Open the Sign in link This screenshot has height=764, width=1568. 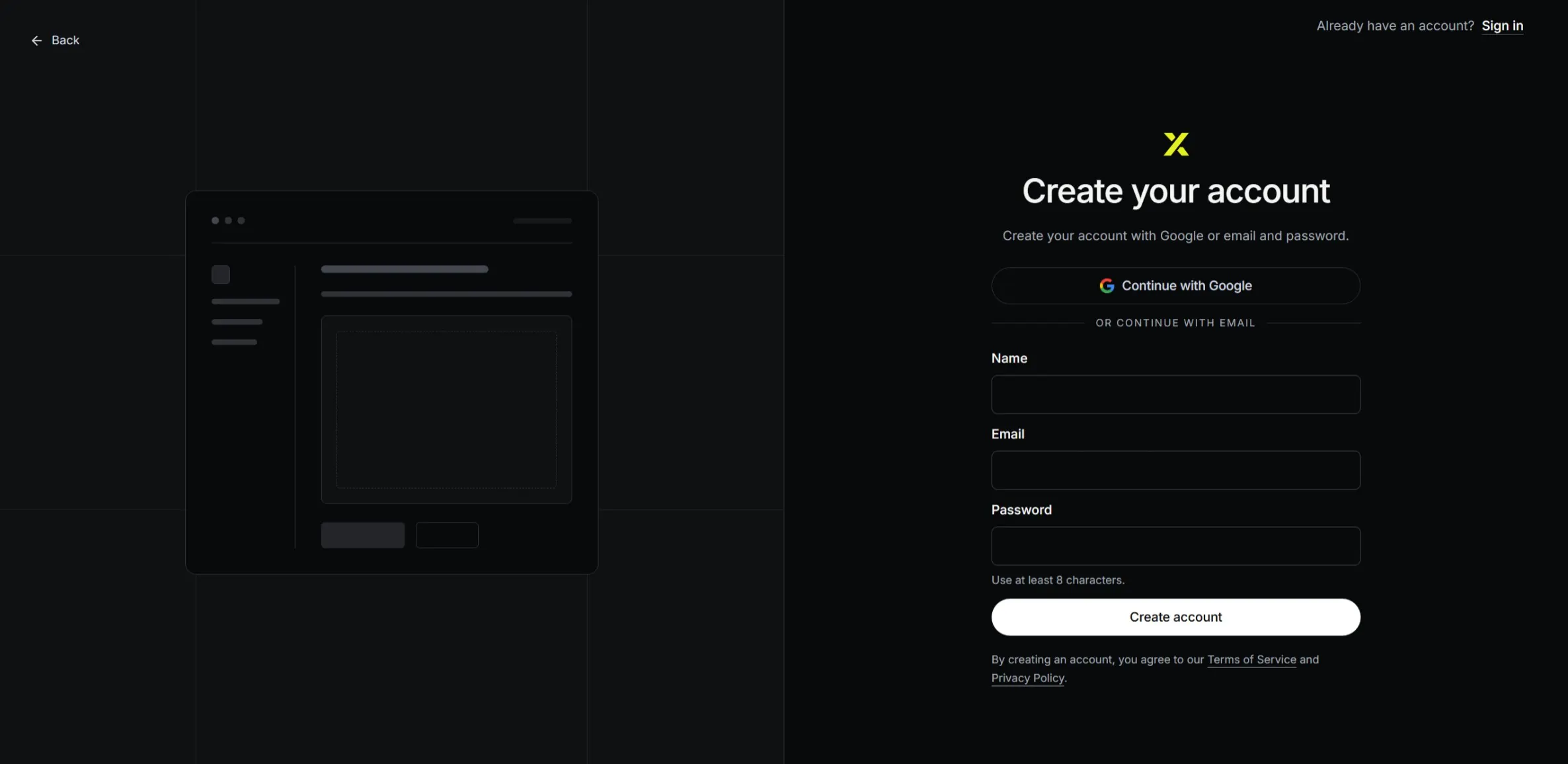(1502, 26)
